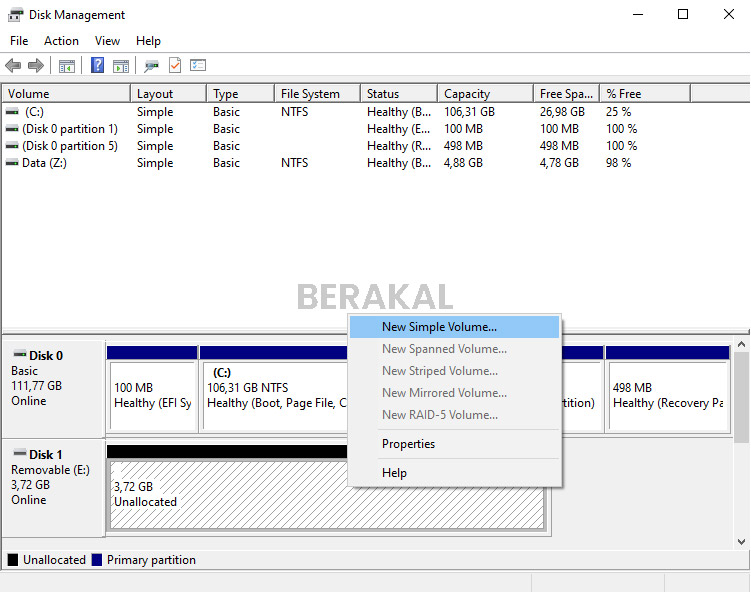Click the Back arrow toolbar icon
The width and height of the screenshot is (751, 594).
[13, 66]
